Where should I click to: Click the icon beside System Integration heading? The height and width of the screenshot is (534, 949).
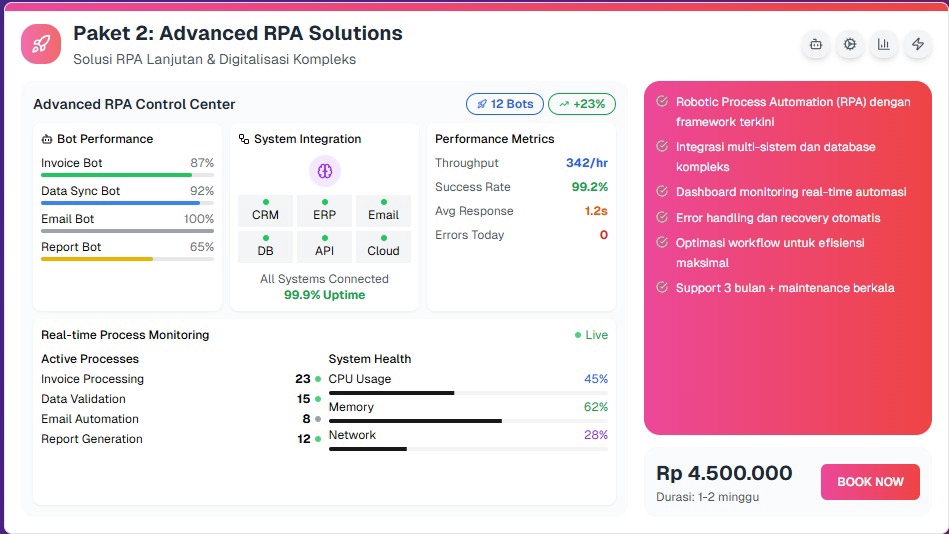click(244, 139)
